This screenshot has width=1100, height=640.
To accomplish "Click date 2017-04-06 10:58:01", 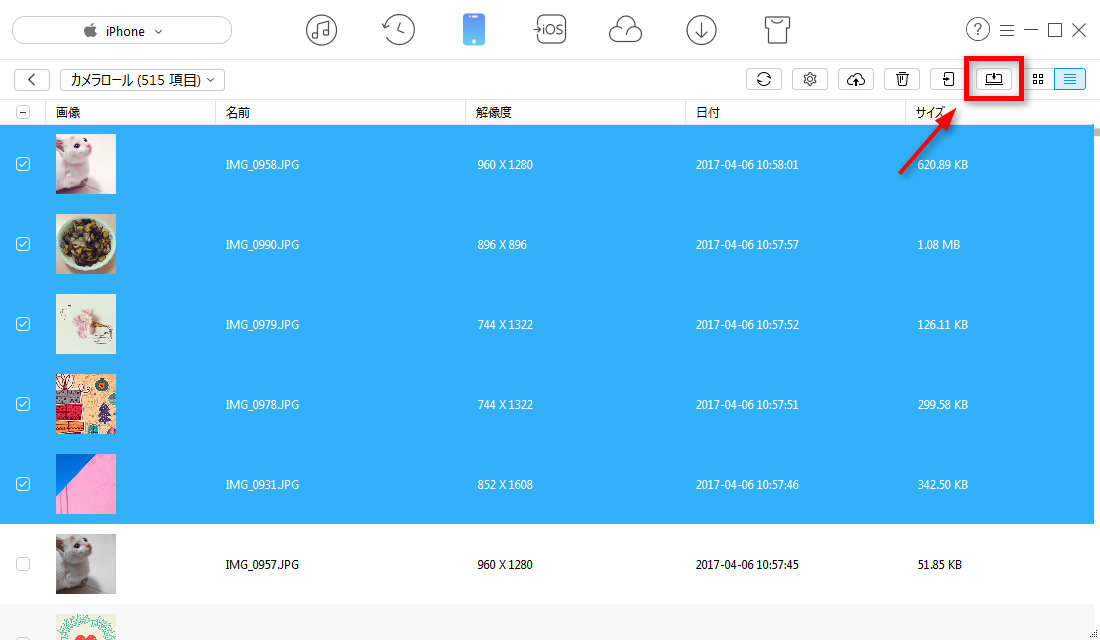I will (747, 165).
